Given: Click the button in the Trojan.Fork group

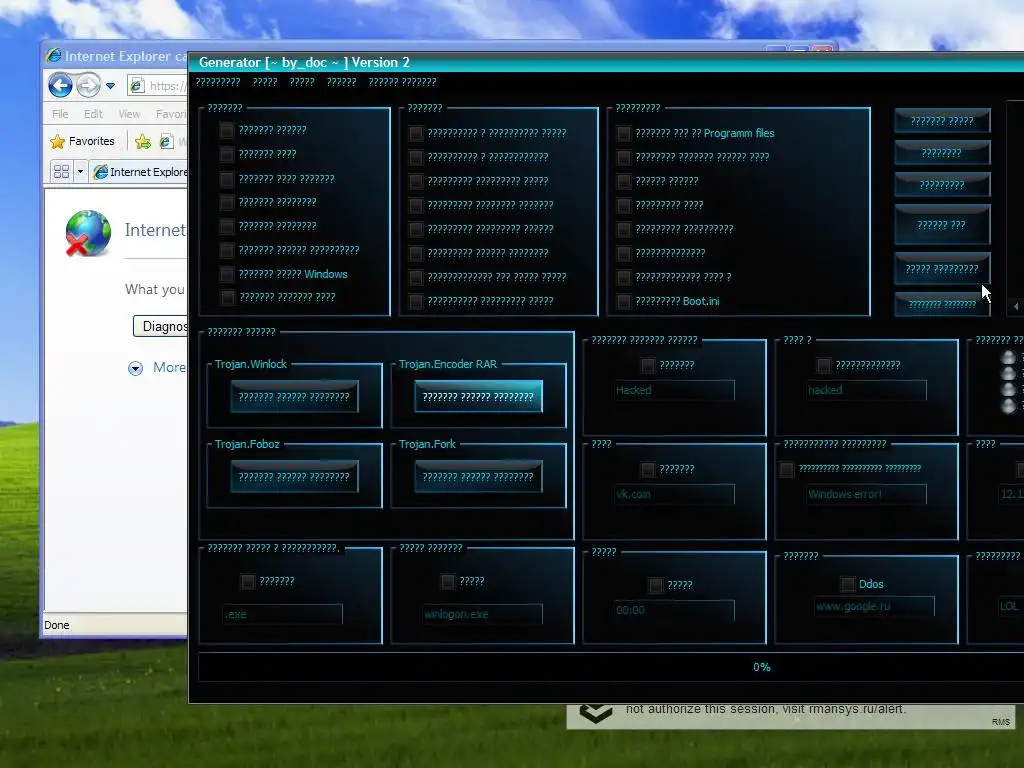Looking at the screenshot, I should point(478,477).
